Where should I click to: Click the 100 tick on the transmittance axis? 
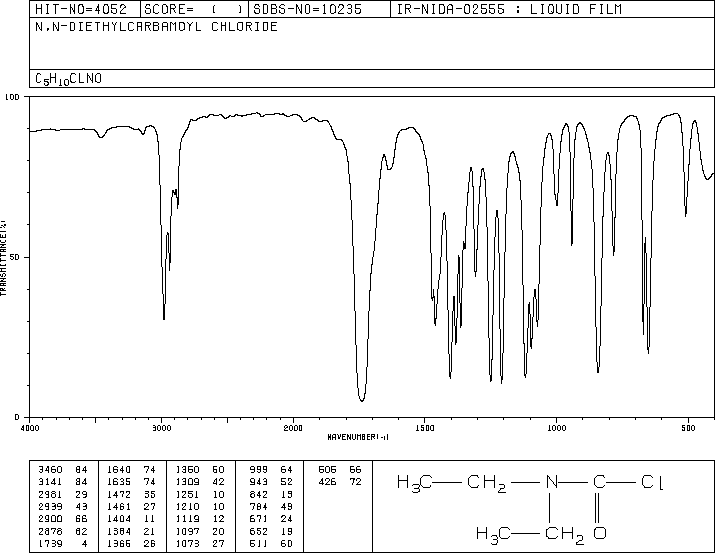[x=12, y=97]
